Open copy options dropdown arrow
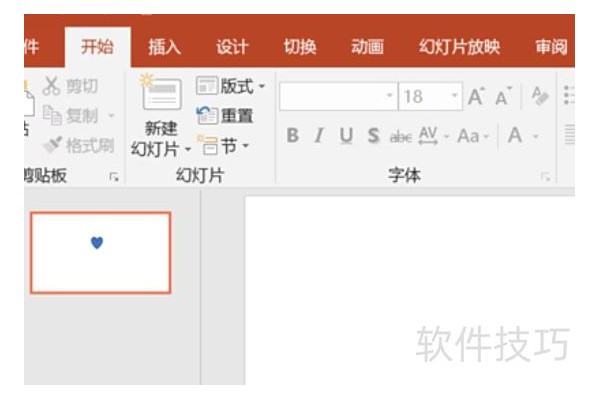Screen dimensions: 600x400 pyautogui.click(x=111, y=115)
